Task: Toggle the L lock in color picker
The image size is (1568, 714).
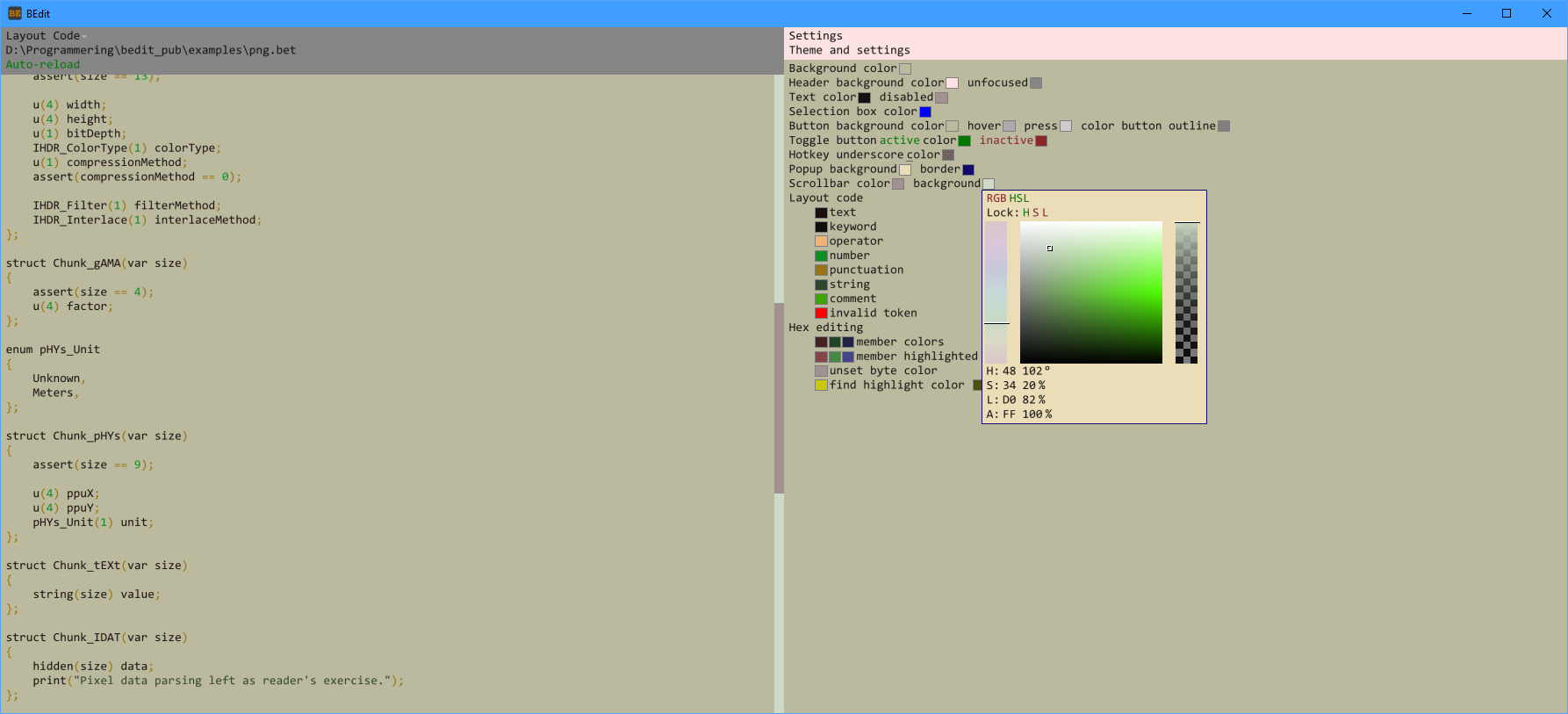Action: coord(1045,213)
